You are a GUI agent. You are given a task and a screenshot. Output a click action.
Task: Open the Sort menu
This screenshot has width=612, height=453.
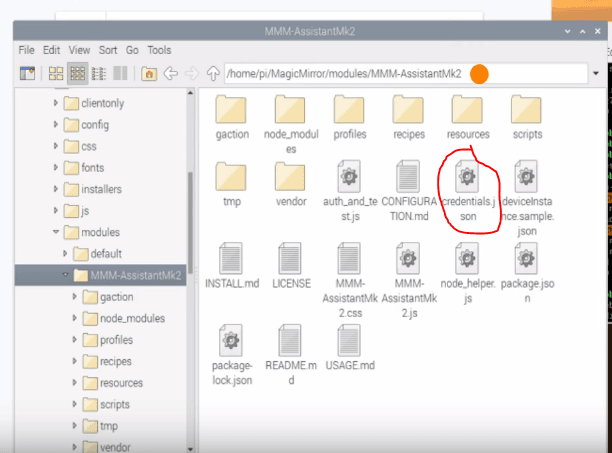point(107,49)
